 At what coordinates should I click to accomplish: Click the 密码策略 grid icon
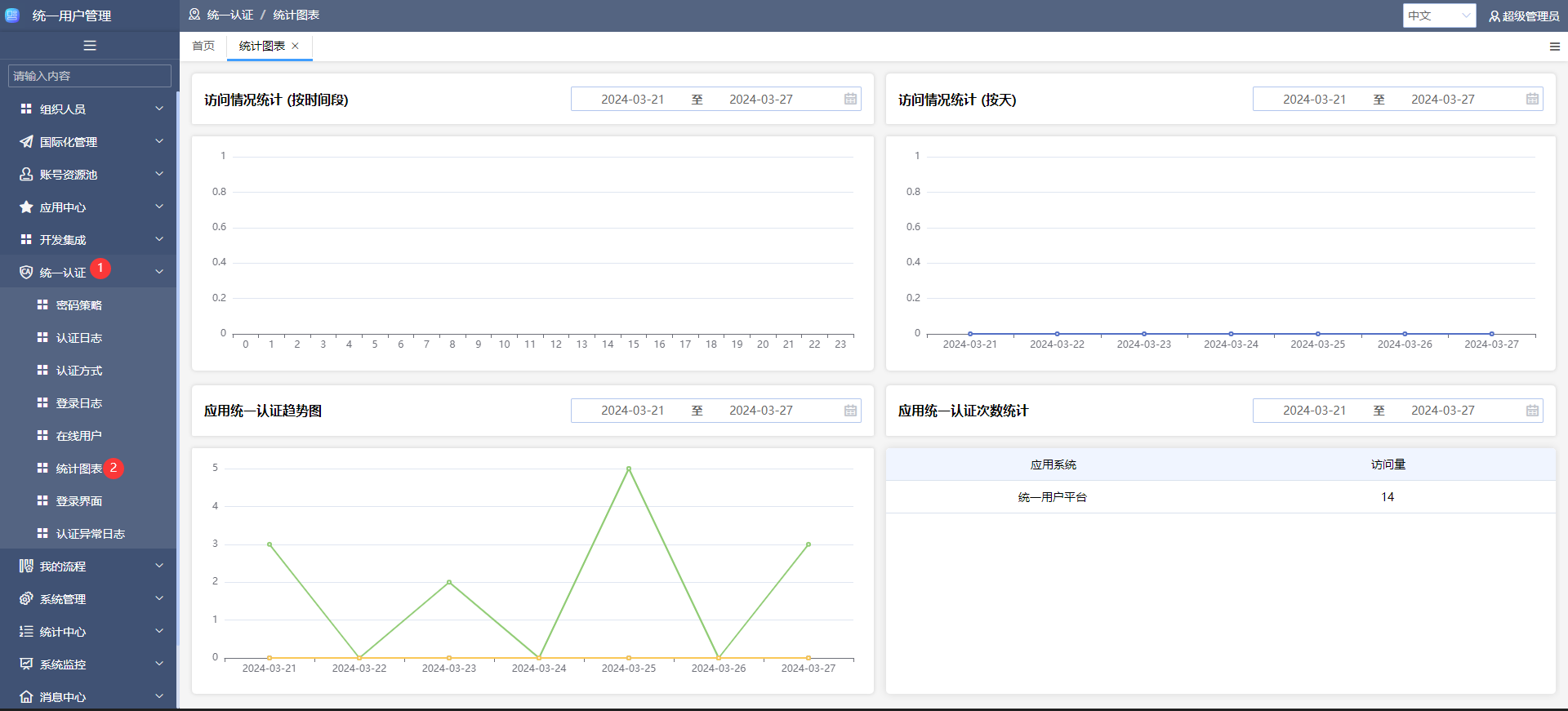point(42,304)
